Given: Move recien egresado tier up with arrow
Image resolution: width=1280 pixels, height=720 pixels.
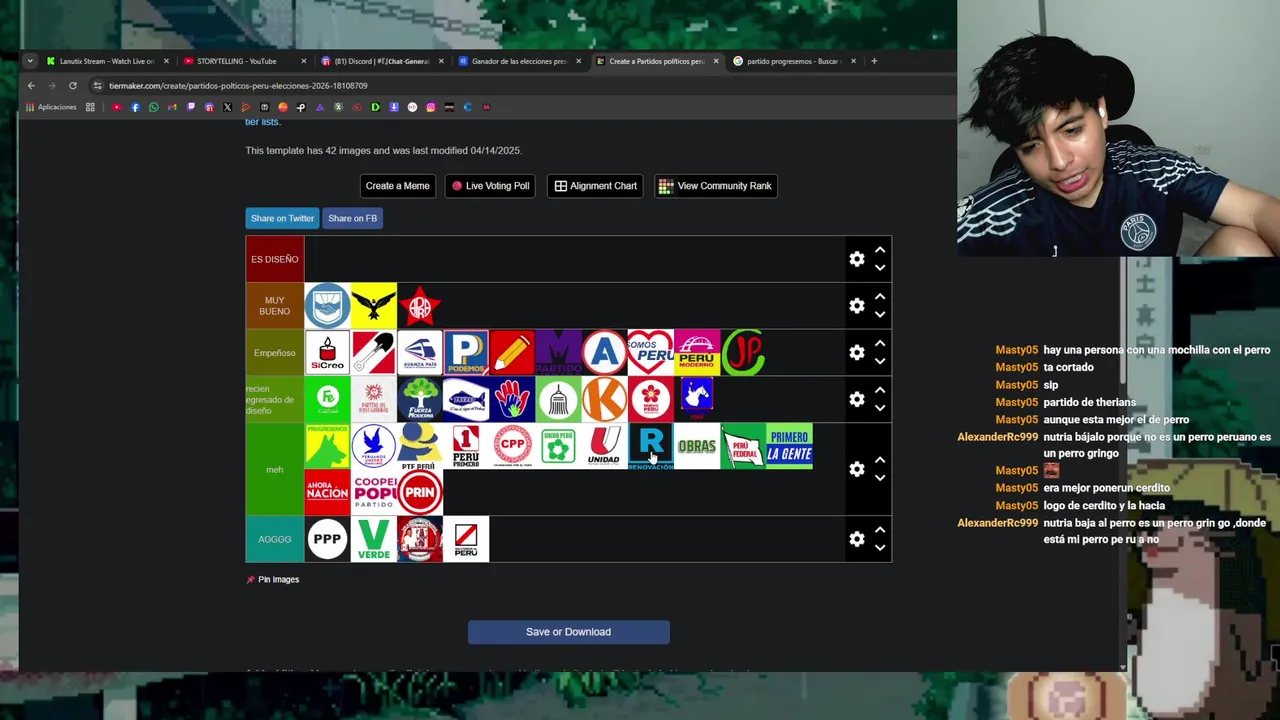Looking at the screenshot, I should [880, 390].
